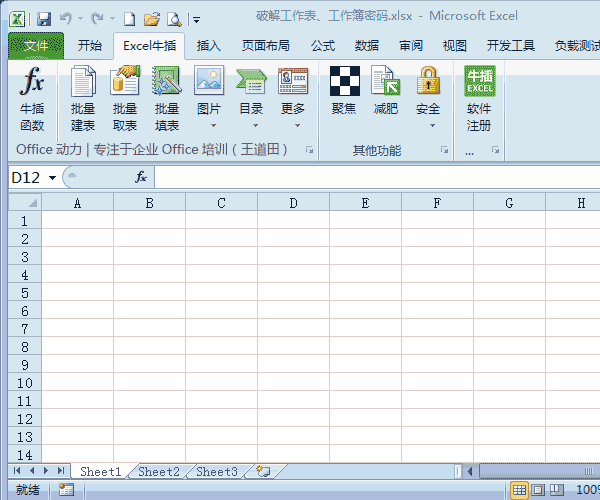Click inside the formula bar
The width and height of the screenshot is (600, 500).
coord(377,178)
